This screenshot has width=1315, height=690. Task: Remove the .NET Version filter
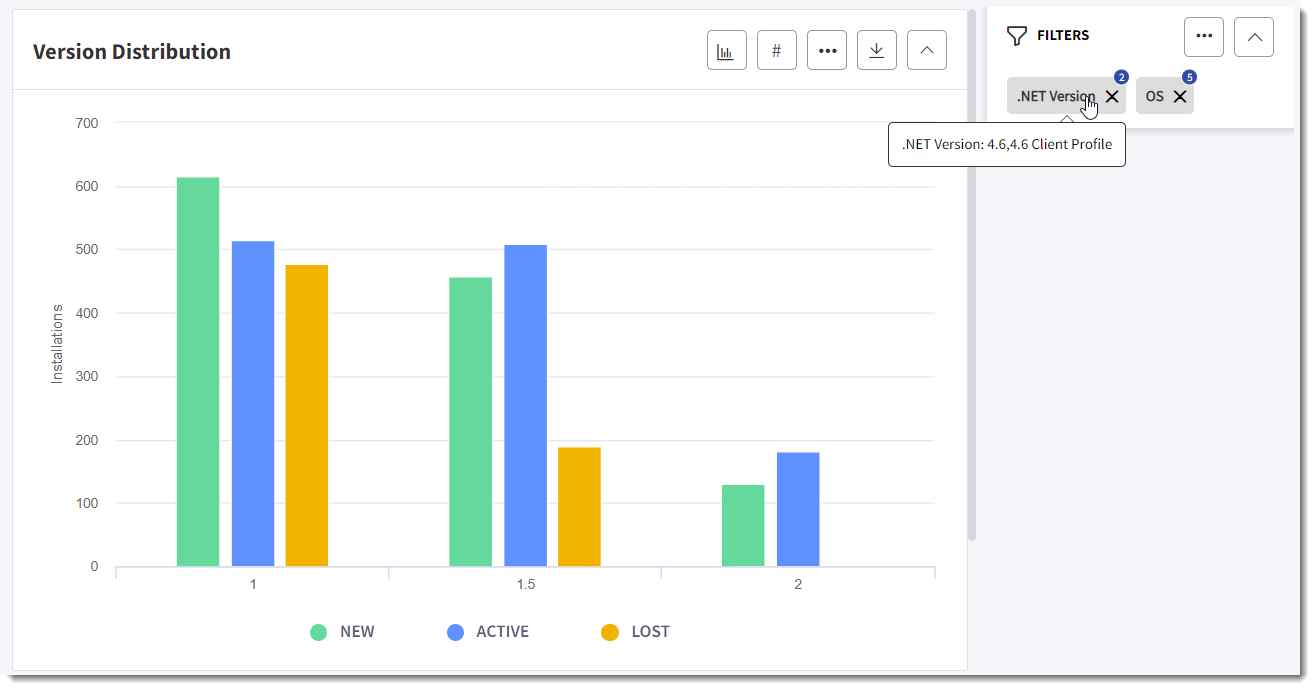[1112, 96]
